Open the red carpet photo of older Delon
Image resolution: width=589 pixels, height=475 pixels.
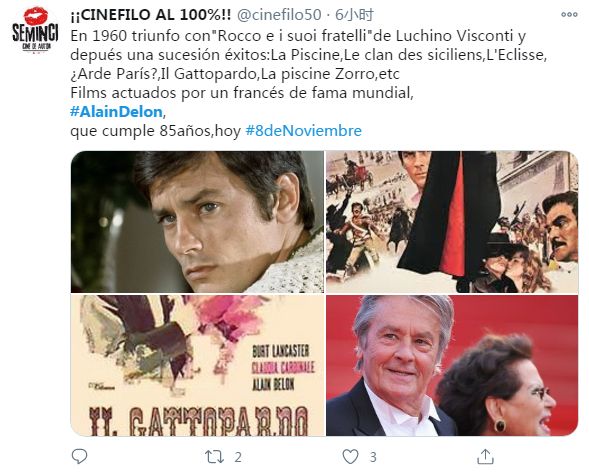coord(452,365)
